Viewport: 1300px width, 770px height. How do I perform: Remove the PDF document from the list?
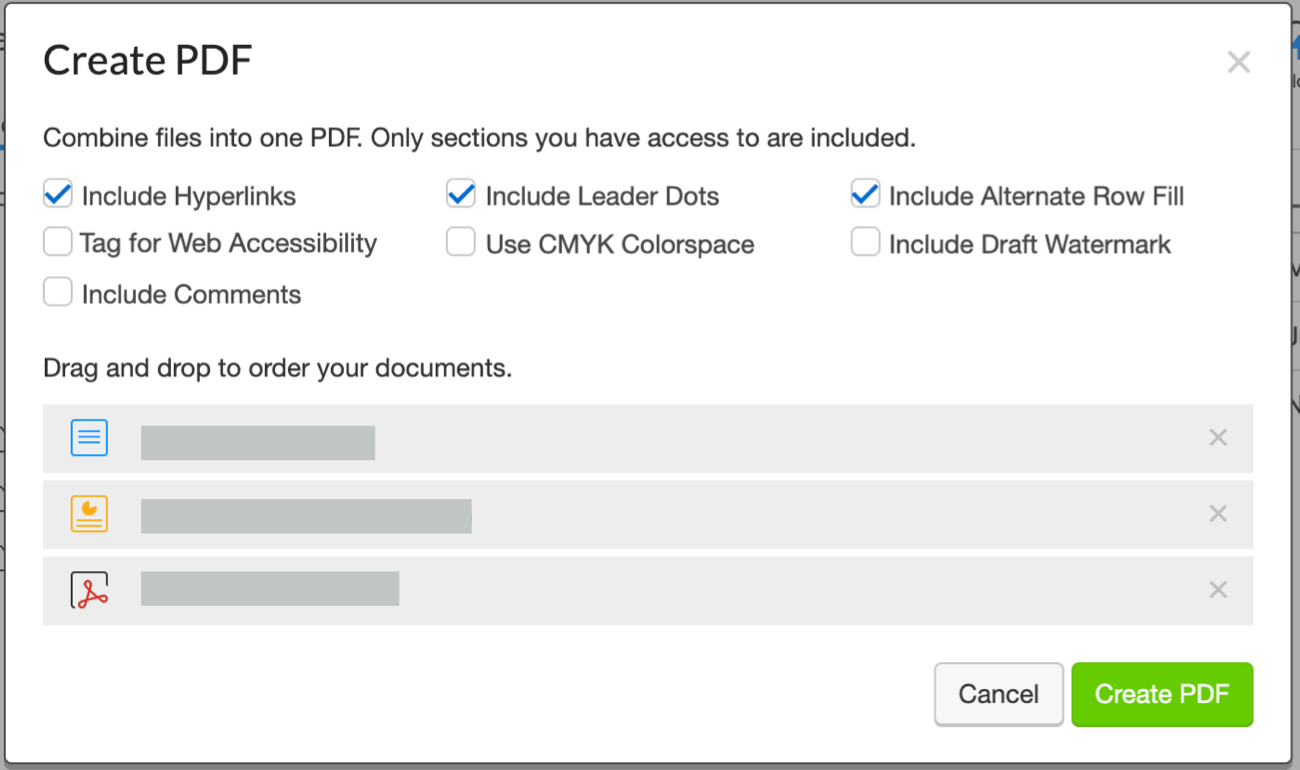click(x=1218, y=590)
